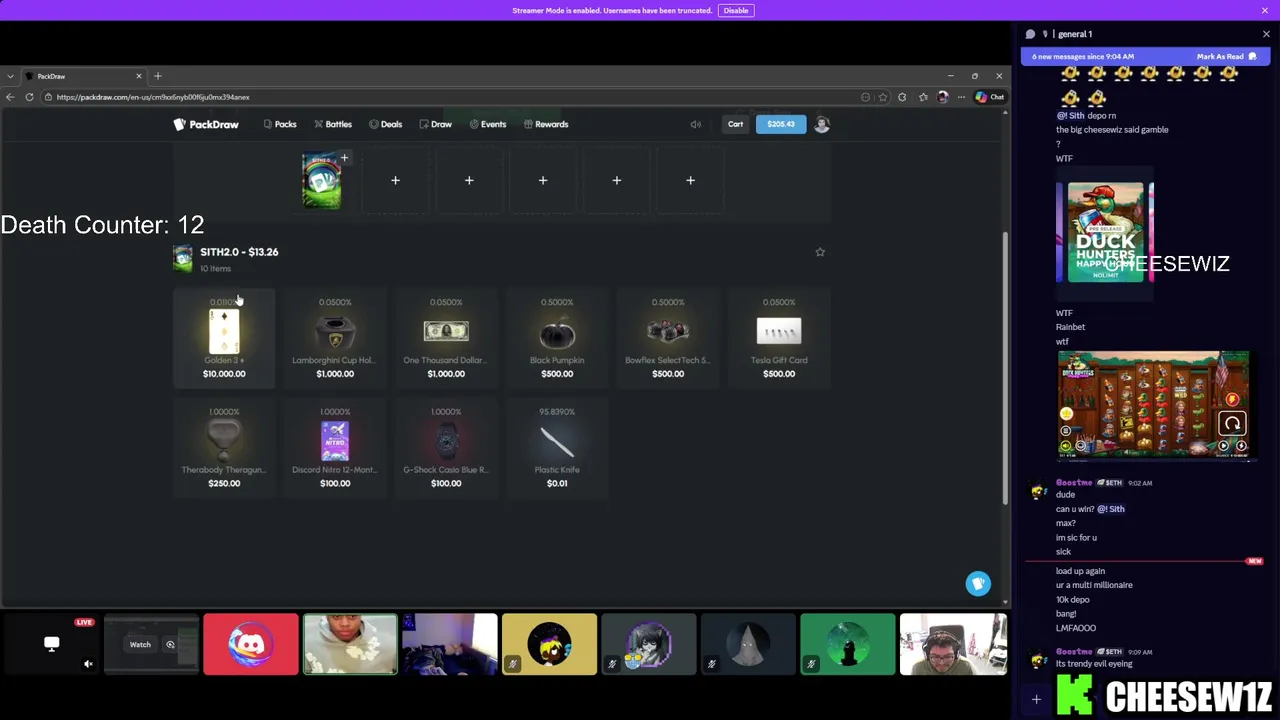Add a pack in the sixth slot
Image resolution: width=1280 pixels, height=720 pixels.
coord(690,181)
